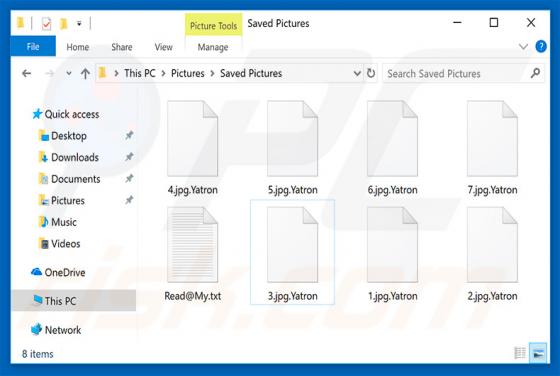Switch to Details view layout icon
Screen dimensions: 560x376
[520, 353]
